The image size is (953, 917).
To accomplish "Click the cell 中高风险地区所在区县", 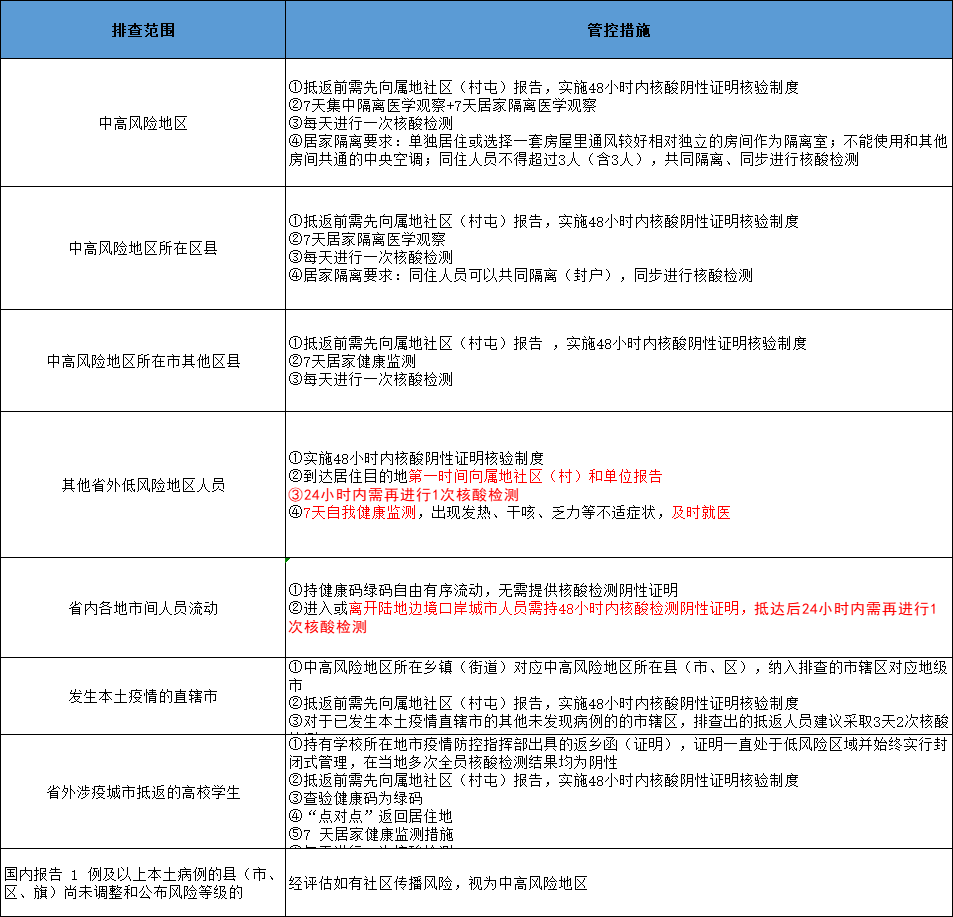I will (x=143, y=248).
